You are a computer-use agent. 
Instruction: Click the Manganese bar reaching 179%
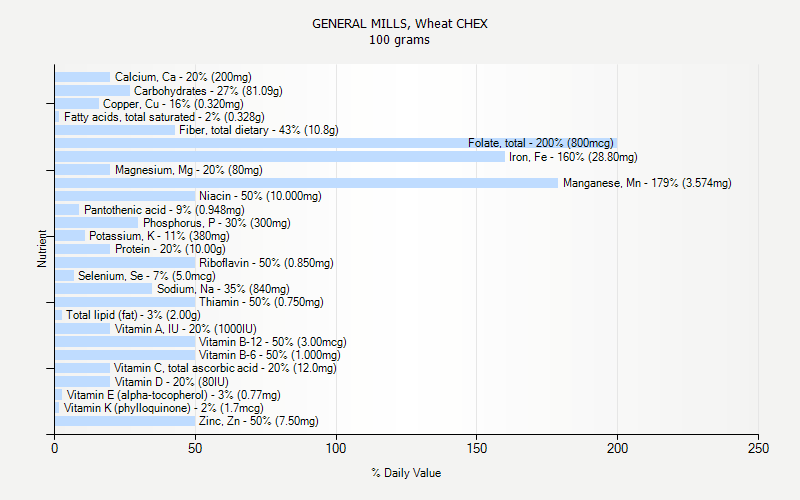[x=306, y=183]
